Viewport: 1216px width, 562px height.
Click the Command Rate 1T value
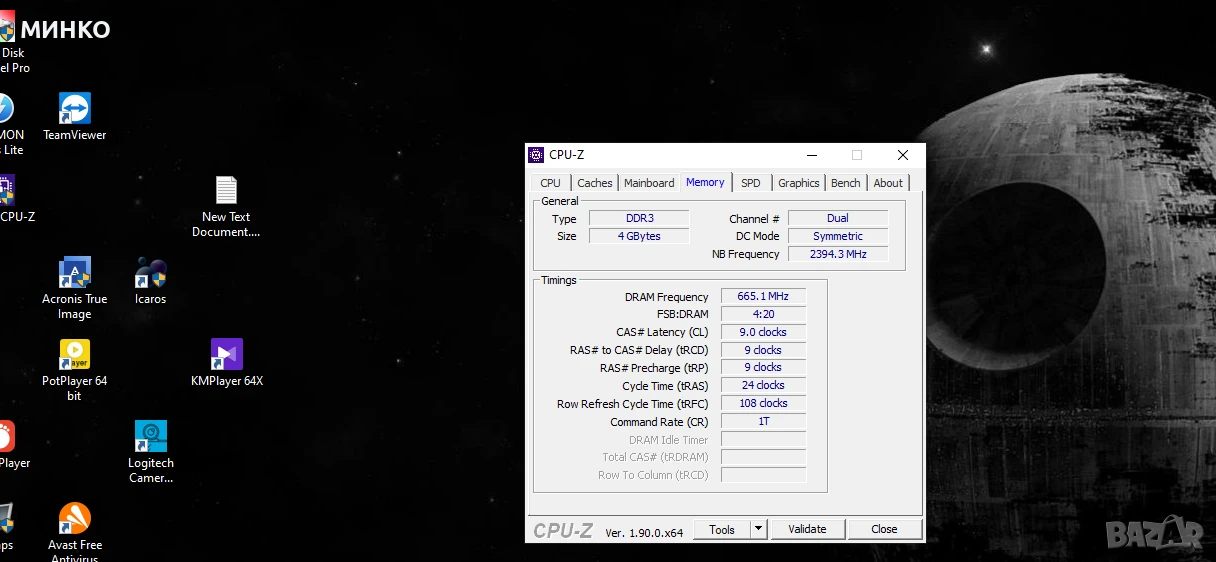pos(763,421)
